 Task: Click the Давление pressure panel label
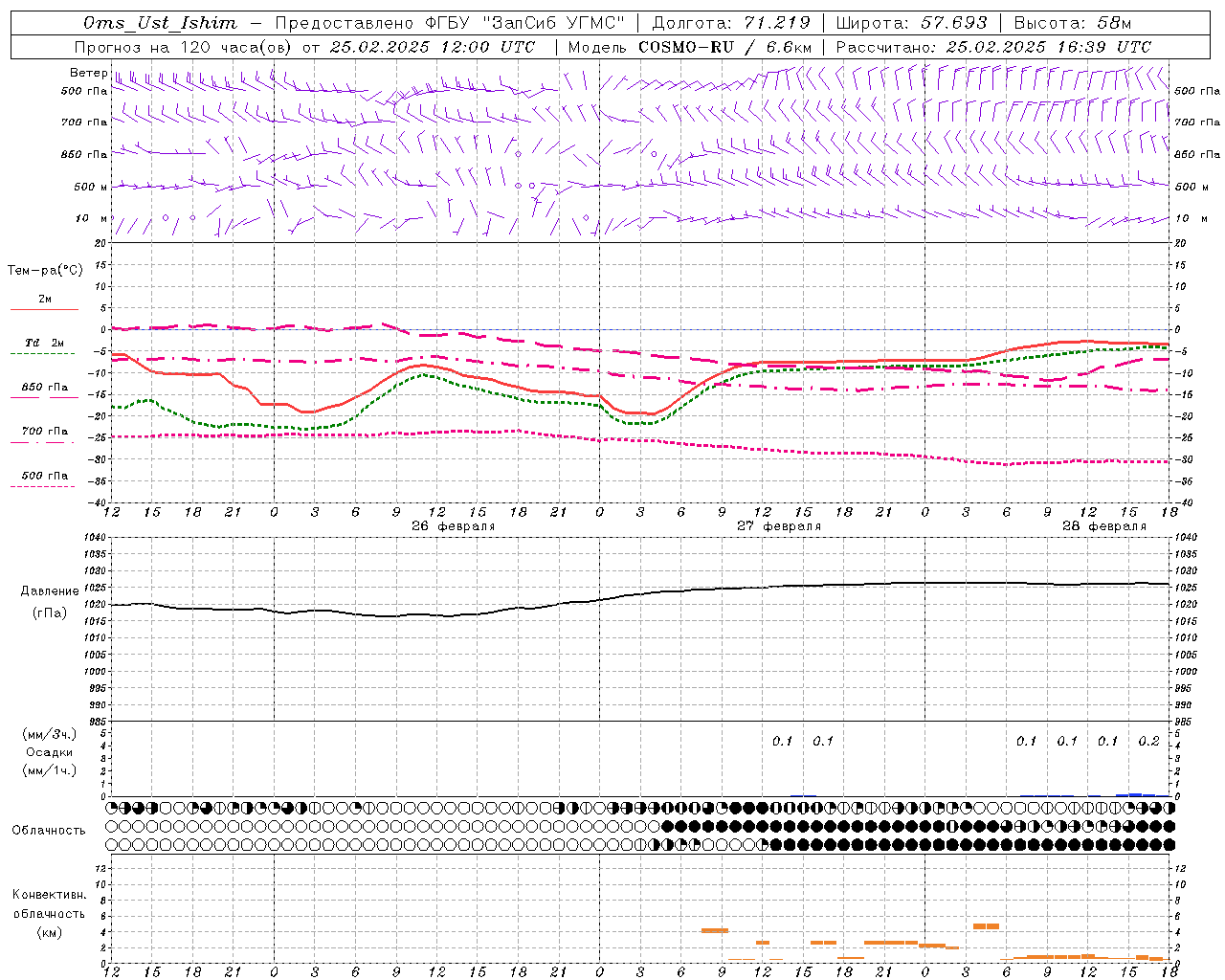48,591
